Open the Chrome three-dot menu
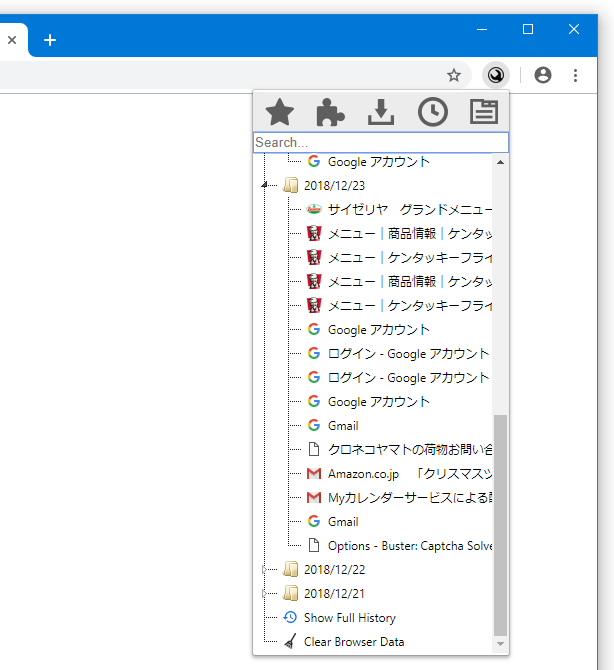This screenshot has height=670, width=614. [x=576, y=75]
